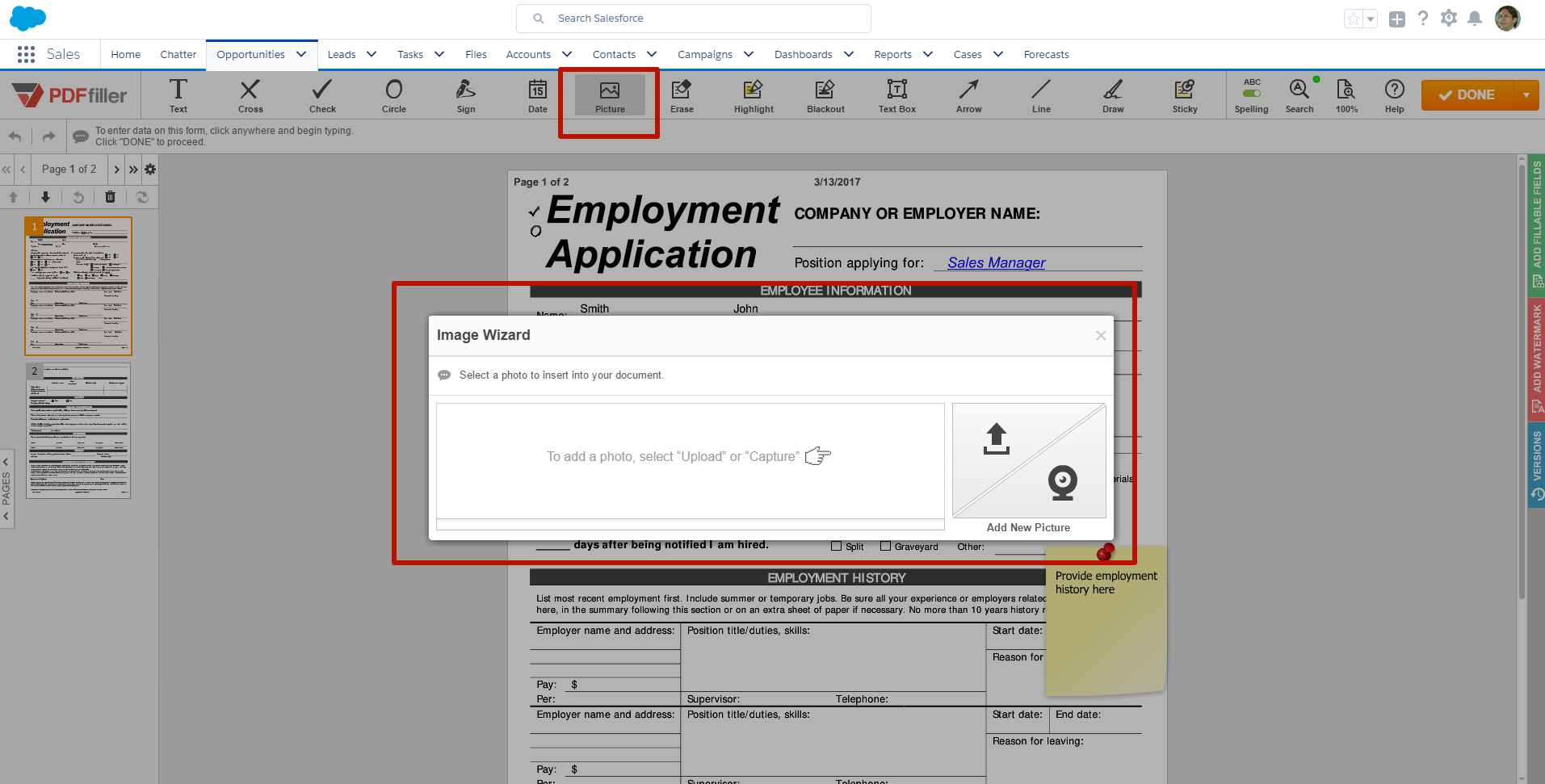The width and height of the screenshot is (1545, 784).
Task: Expand the Reports tab dropdown
Action: (928, 54)
